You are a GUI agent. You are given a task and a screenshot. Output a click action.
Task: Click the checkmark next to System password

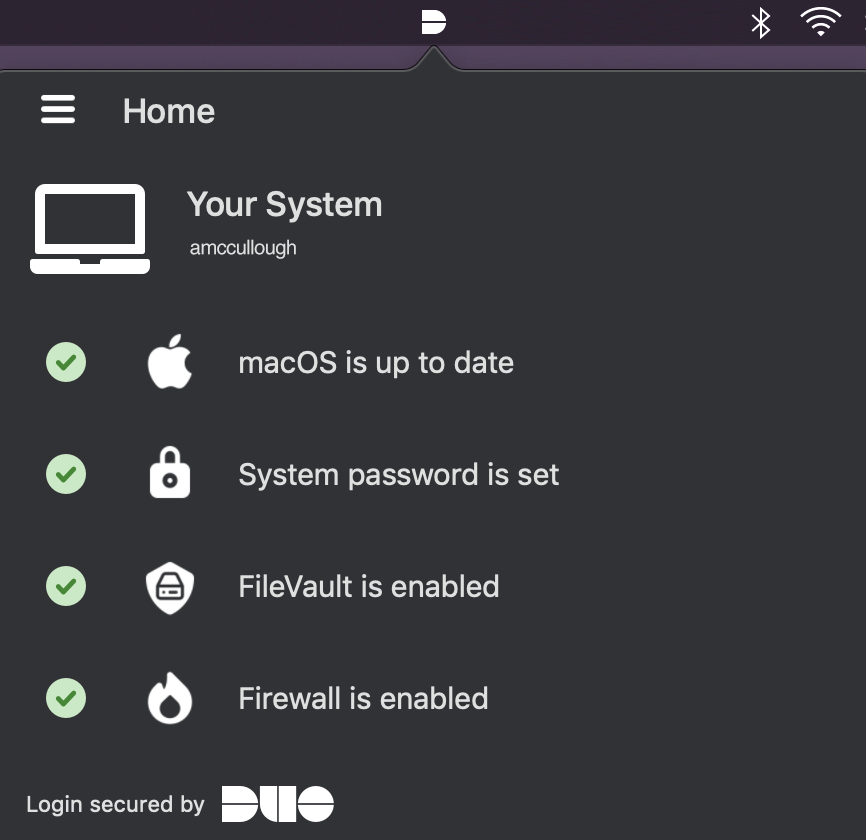66,474
